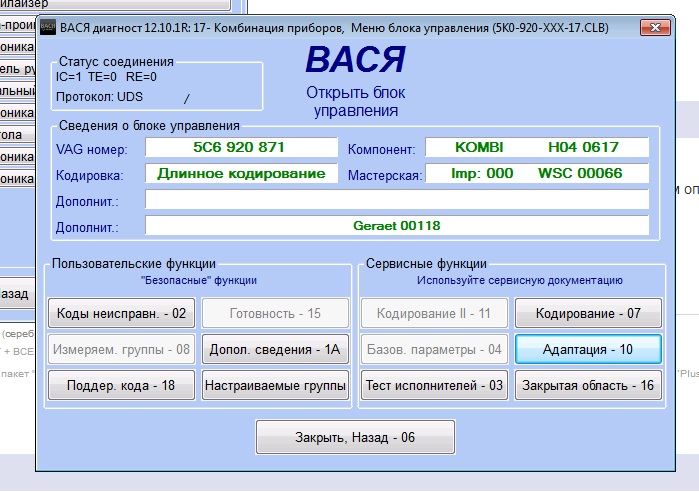Click Компонент field KOMBI H04 0617
Image resolution: width=699 pixels, height=492 pixels.
point(537,147)
